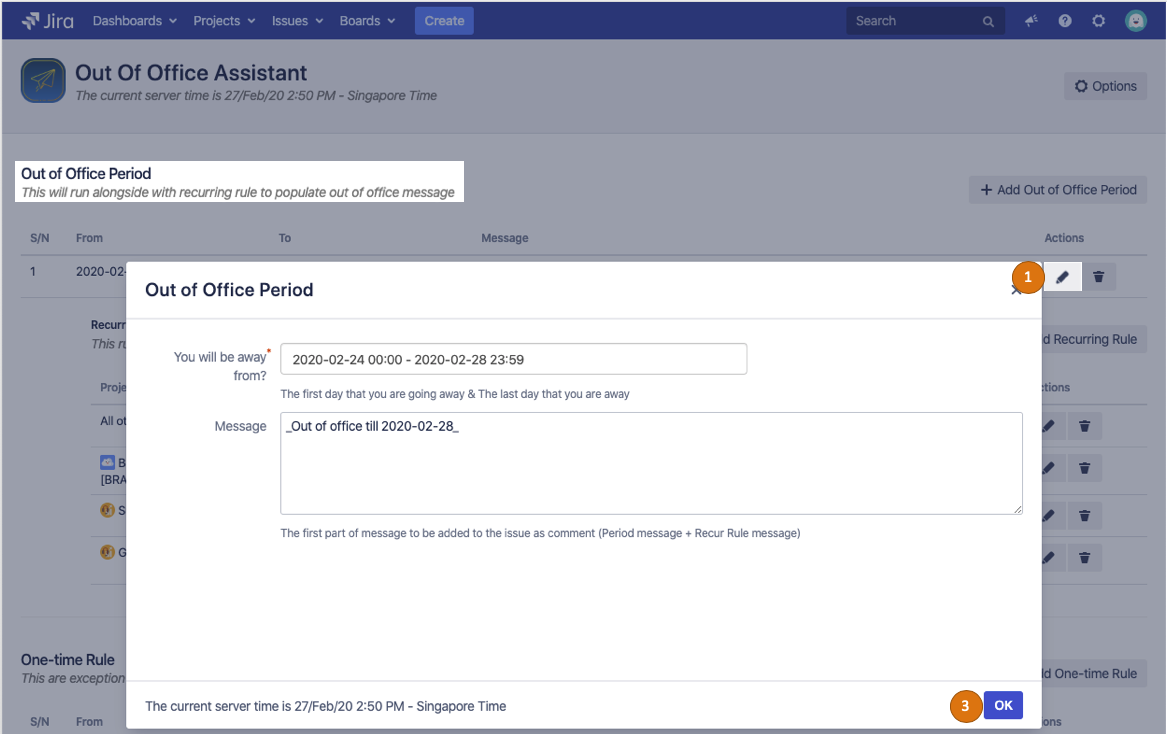The width and height of the screenshot is (1167, 734).
Task: Expand the Projects dropdown menu
Action: point(224,21)
